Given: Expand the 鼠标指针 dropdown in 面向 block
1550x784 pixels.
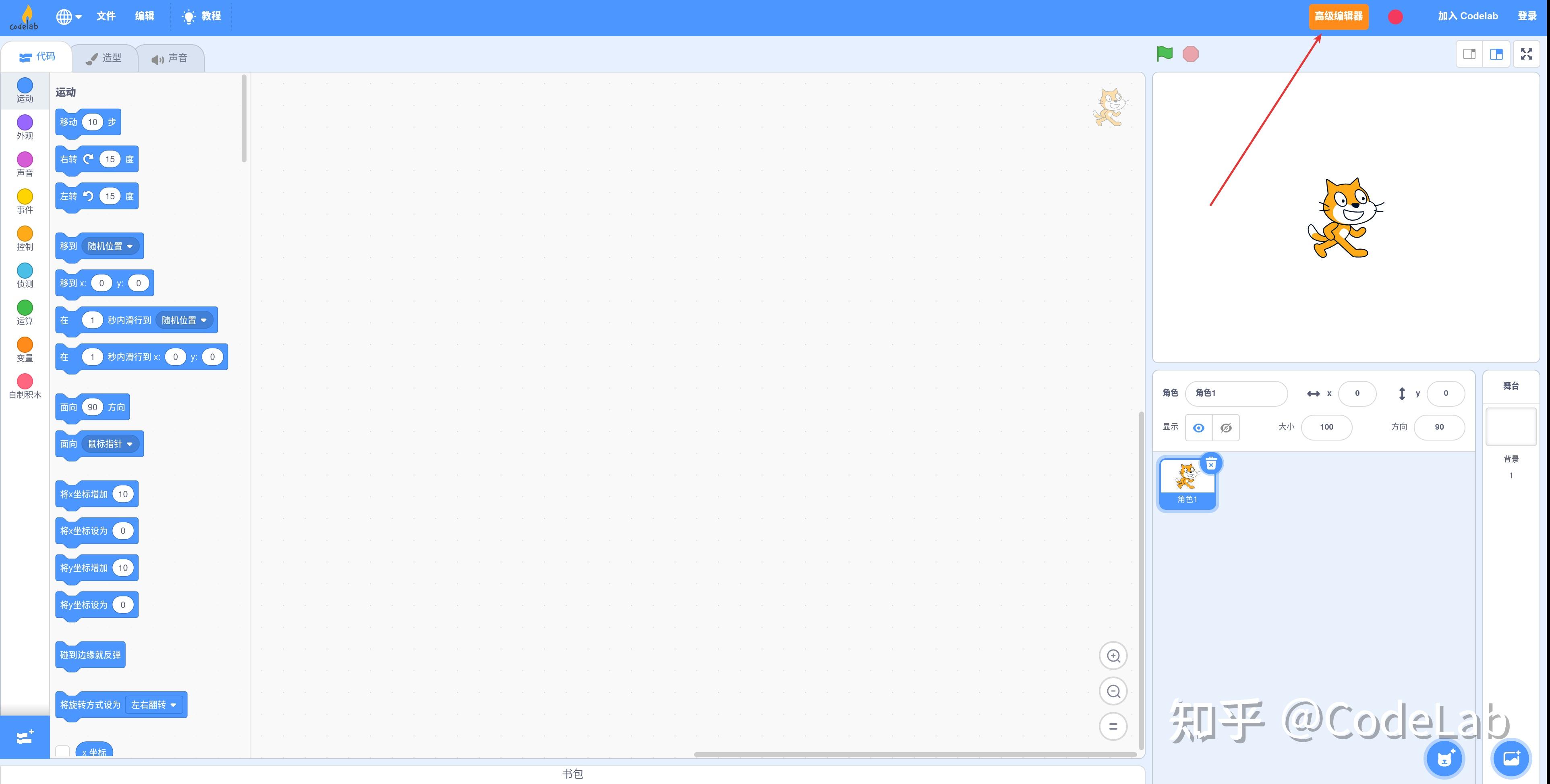Looking at the screenshot, I should coord(110,444).
